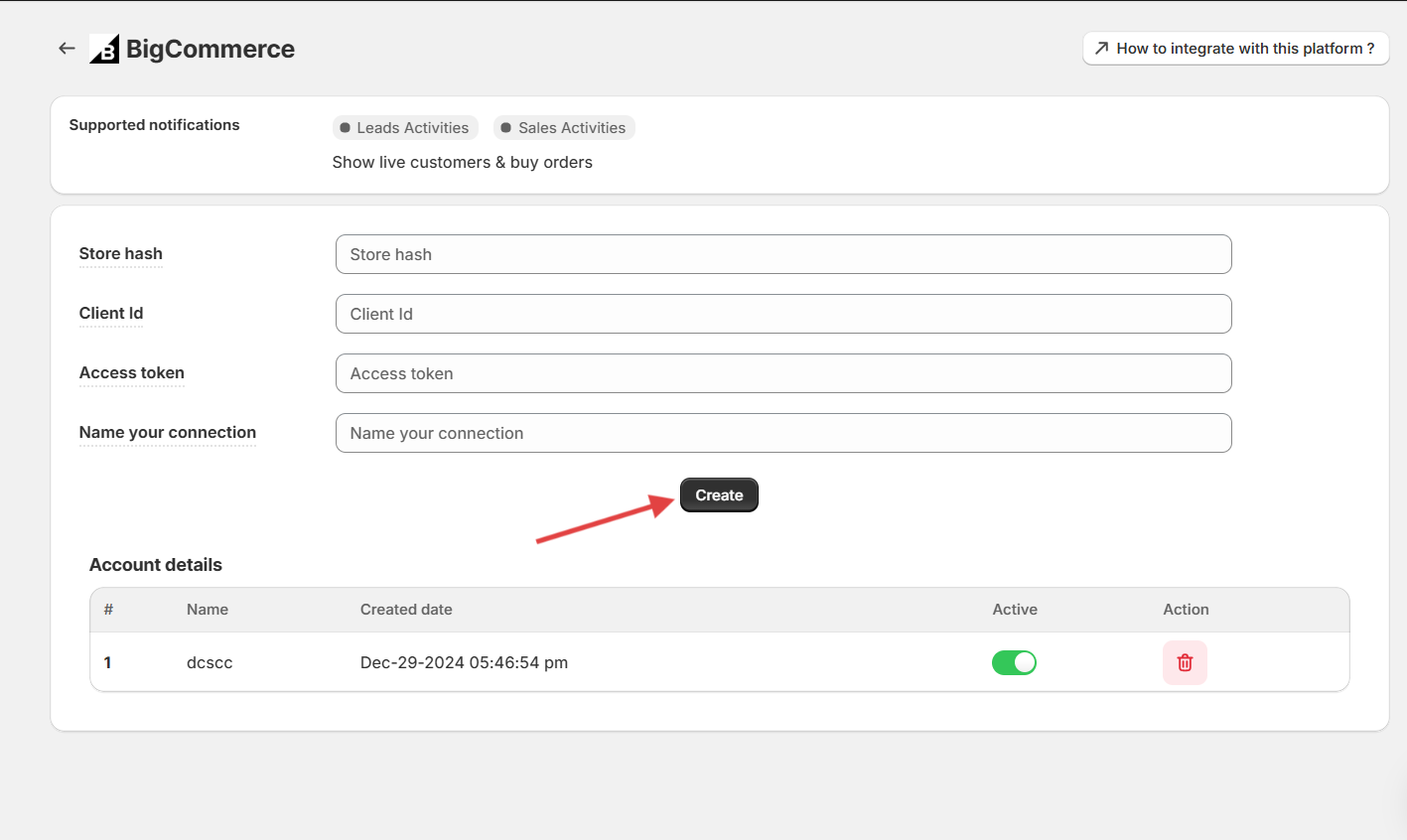
Task: Focus the Client Id input field
Action: click(783, 314)
